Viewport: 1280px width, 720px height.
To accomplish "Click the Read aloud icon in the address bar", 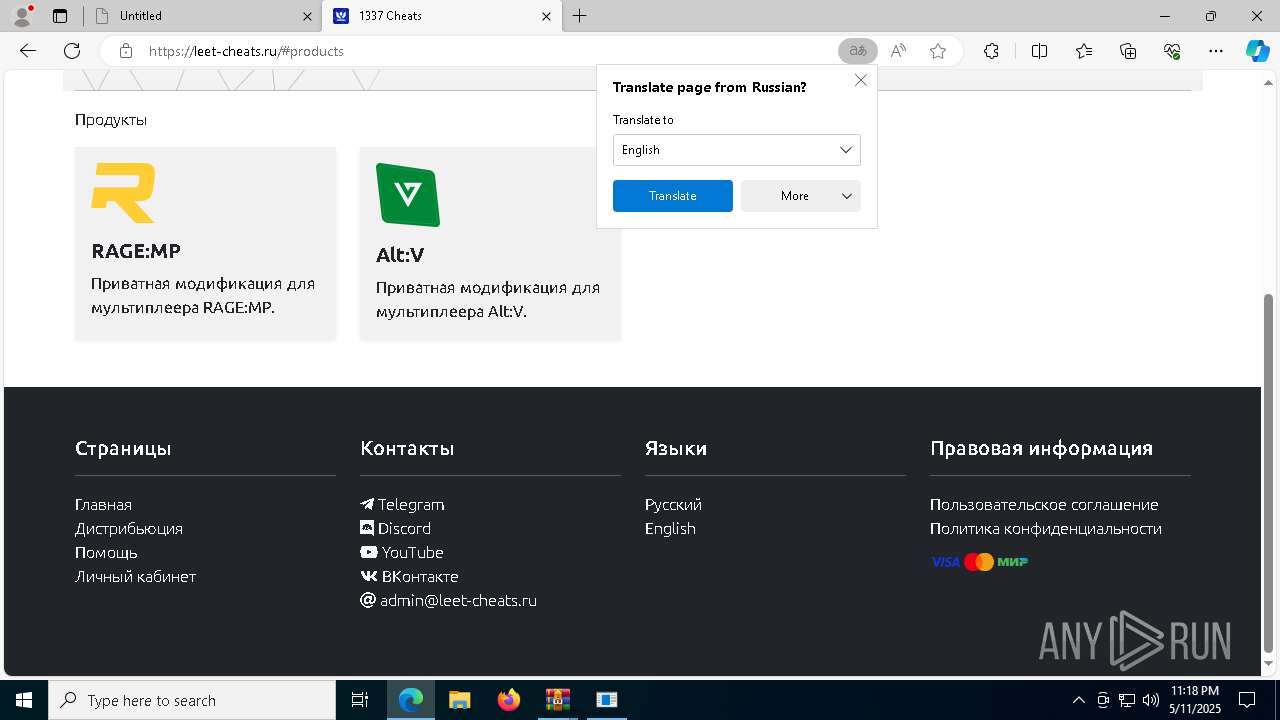I will (x=898, y=51).
